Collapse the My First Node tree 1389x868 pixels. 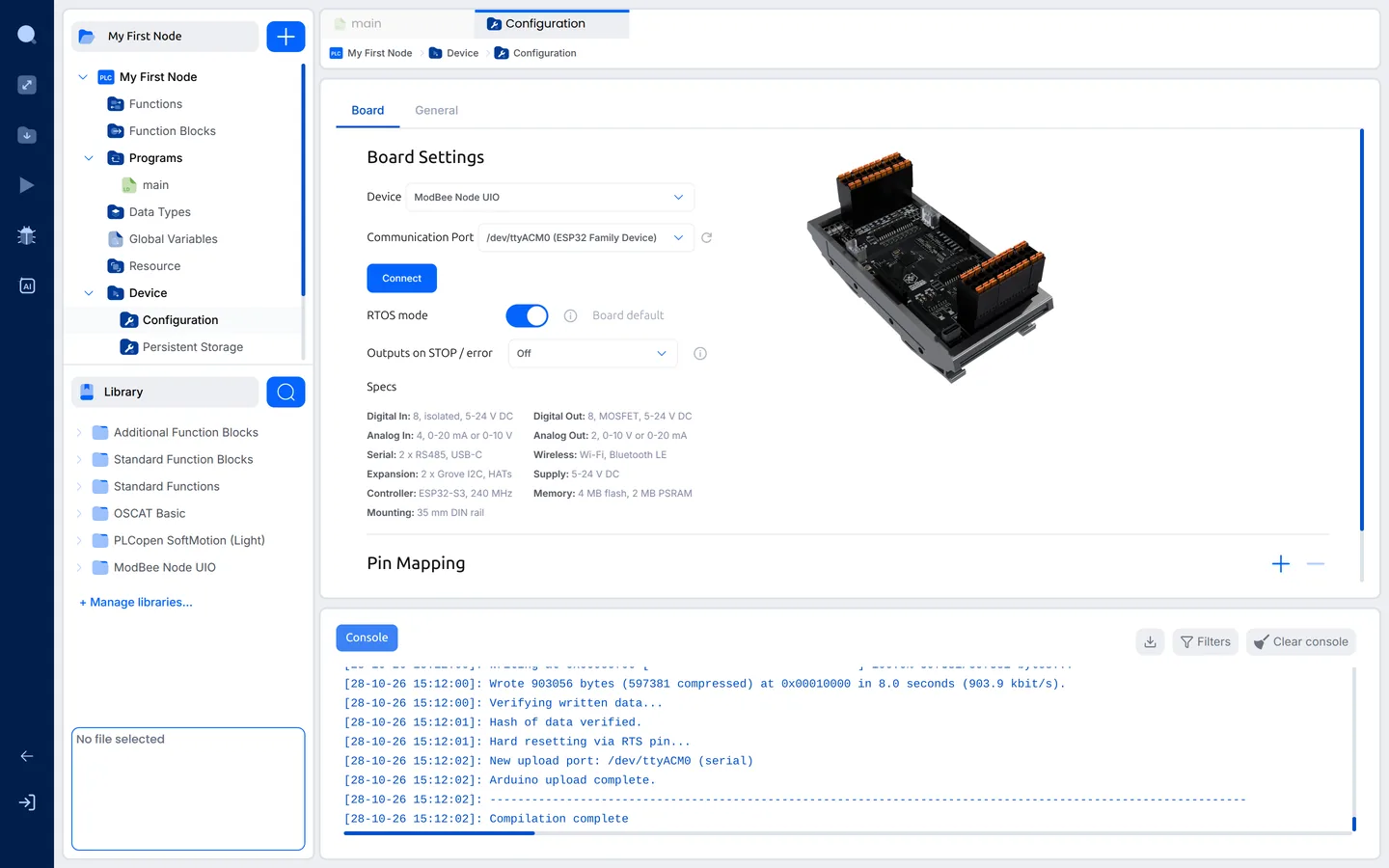pos(83,77)
